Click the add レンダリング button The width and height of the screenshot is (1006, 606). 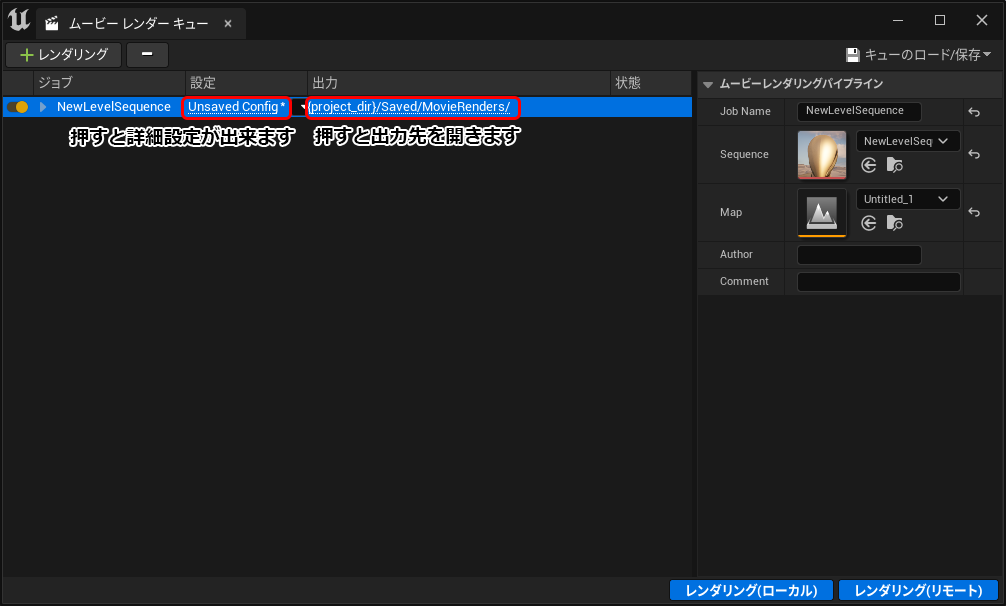click(64, 55)
